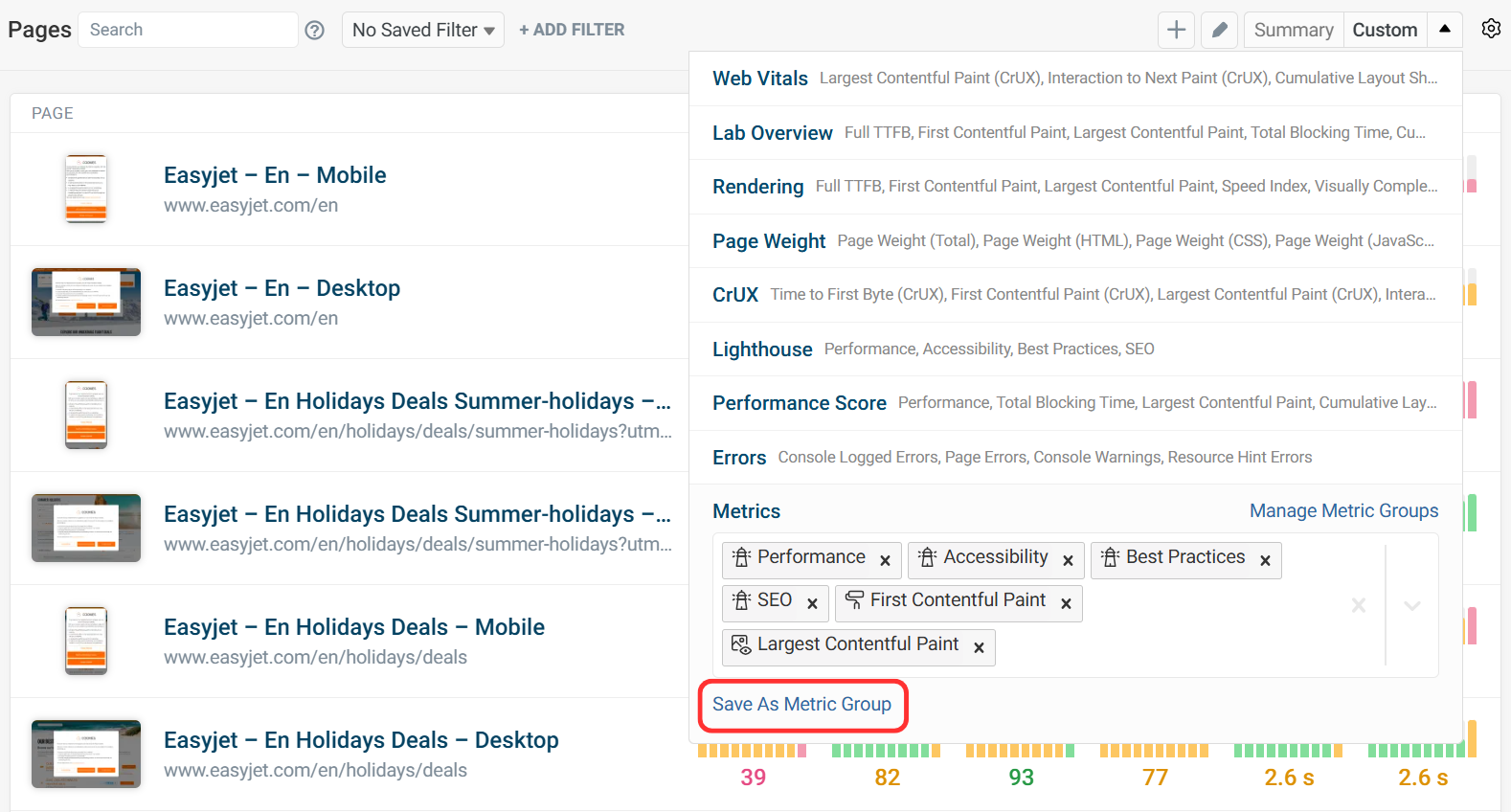Click the score value 93

click(x=1022, y=778)
